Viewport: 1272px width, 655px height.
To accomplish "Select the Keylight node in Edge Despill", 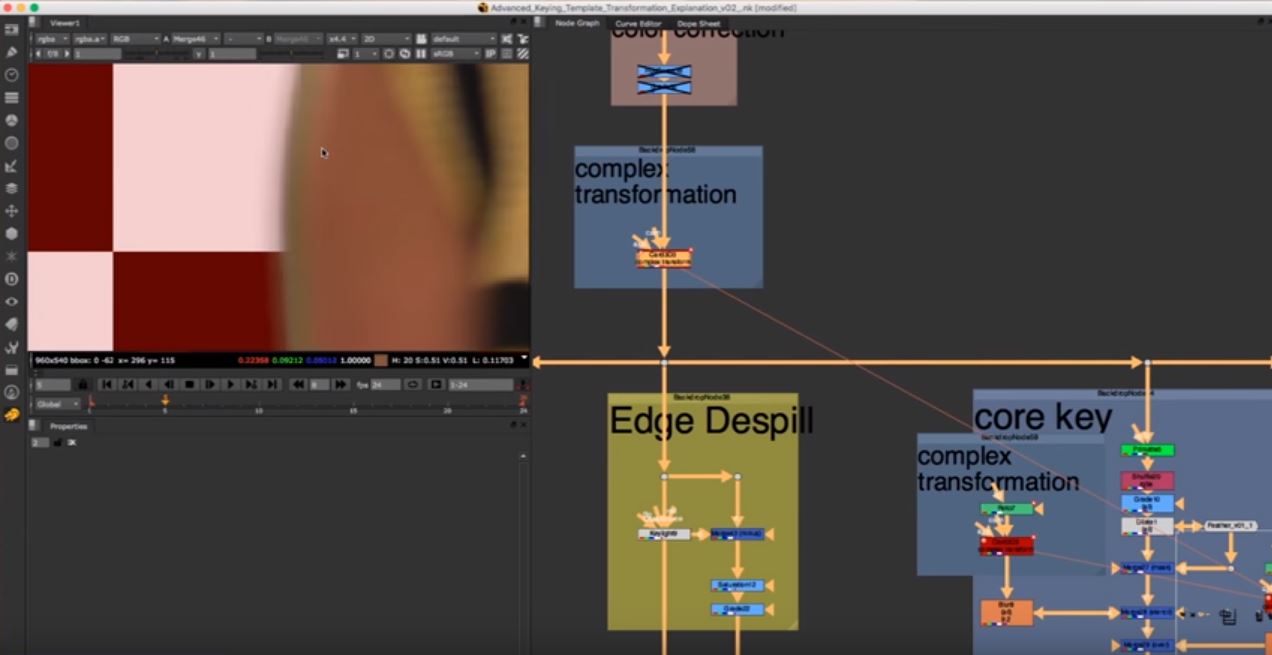I will [664, 533].
